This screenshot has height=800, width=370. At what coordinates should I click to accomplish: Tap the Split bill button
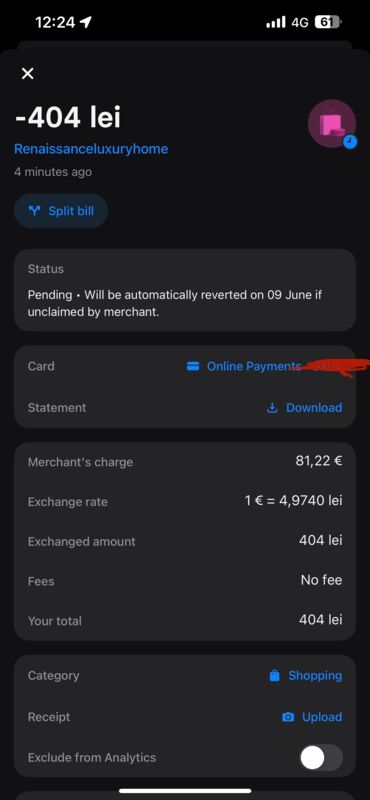pyautogui.click(x=61, y=211)
